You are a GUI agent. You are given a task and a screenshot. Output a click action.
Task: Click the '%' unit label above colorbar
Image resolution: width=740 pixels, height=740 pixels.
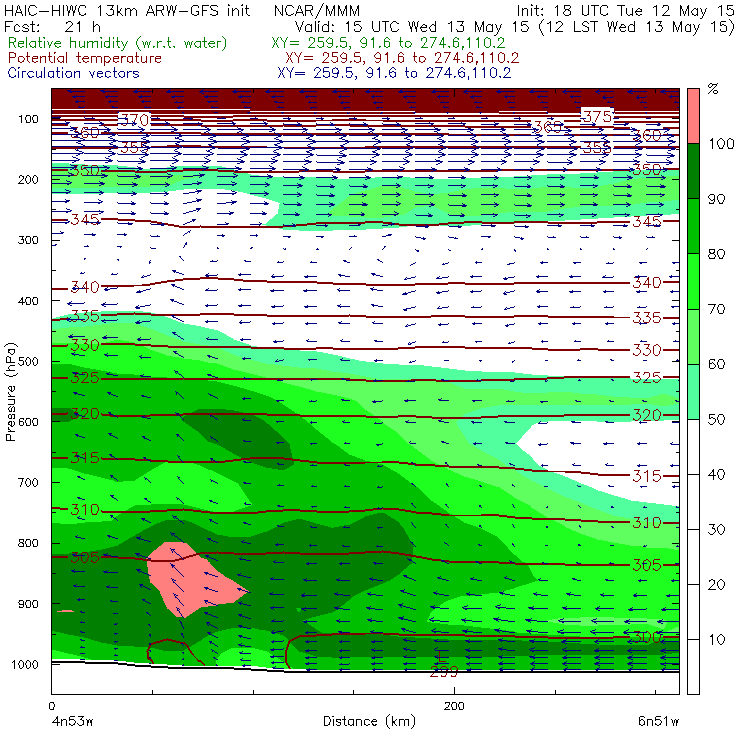pyautogui.click(x=713, y=89)
